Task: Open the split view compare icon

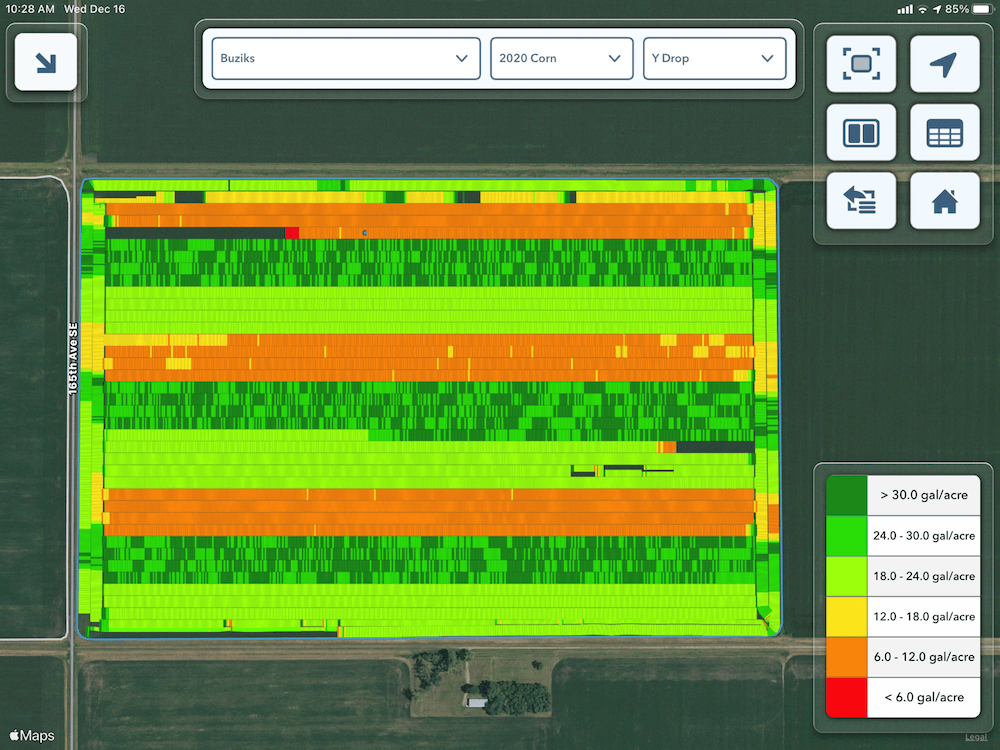Action: 860,132
